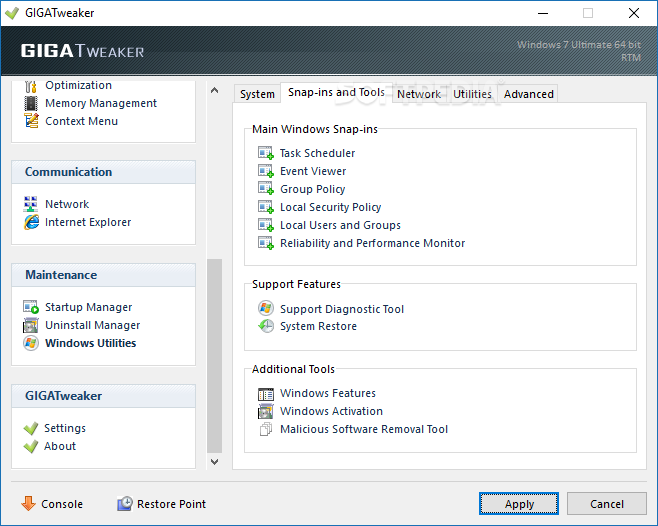
Task: Open Windows Features link
Action: coord(328,393)
